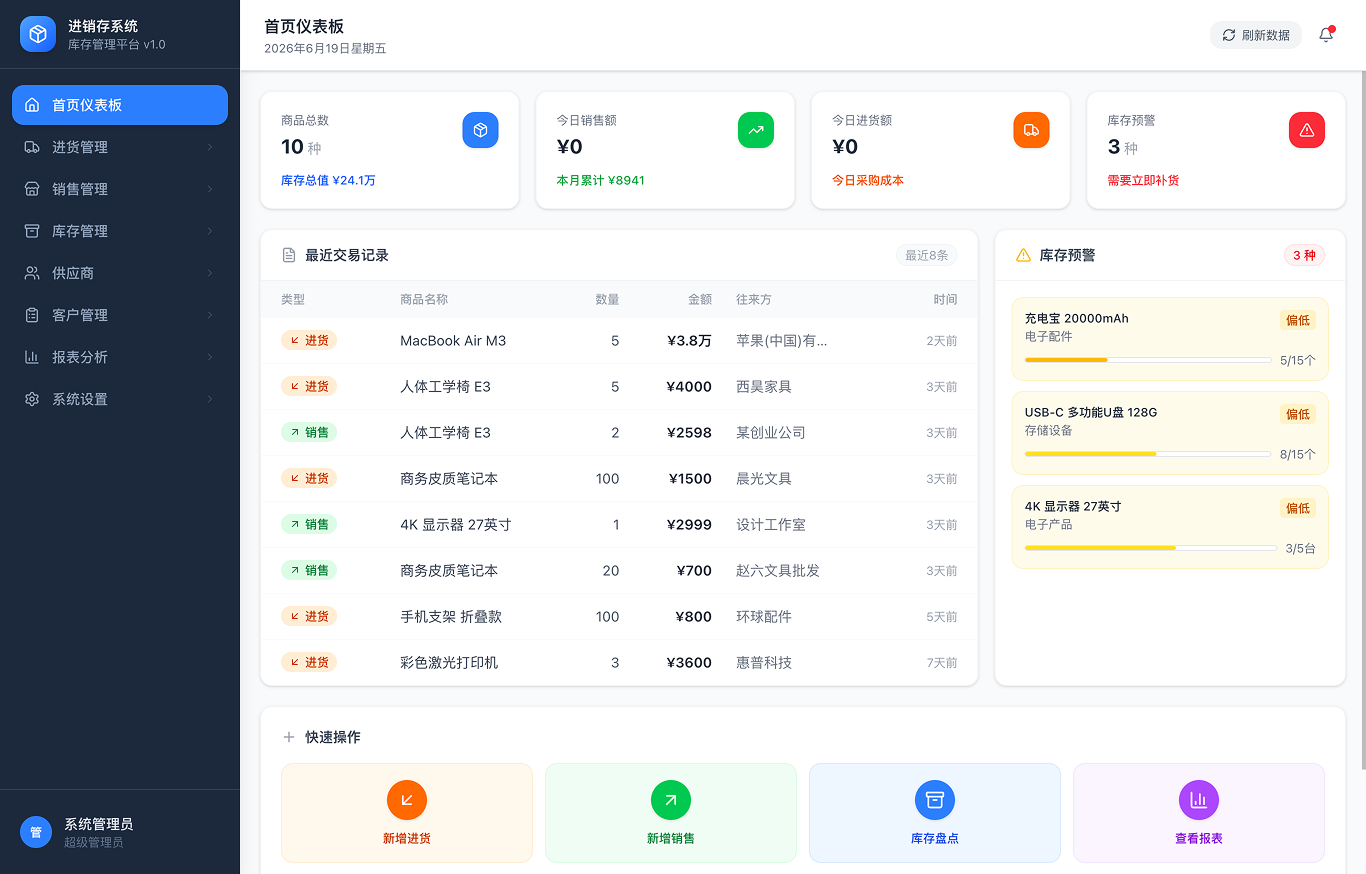Screen dimensions: 1366x874
Task: Click the 需要立即补货 warning text
Action: tap(1143, 181)
